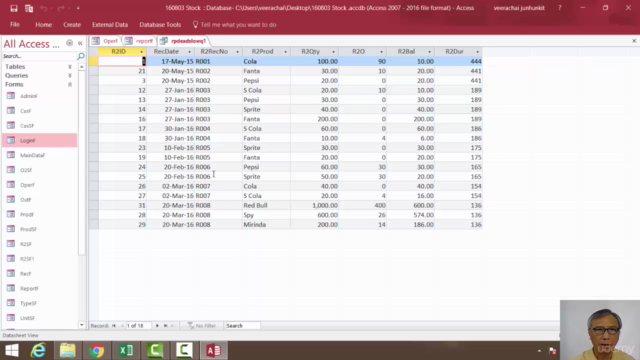Open Excel from the taskbar
The image size is (640, 360).
[x=126, y=350]
